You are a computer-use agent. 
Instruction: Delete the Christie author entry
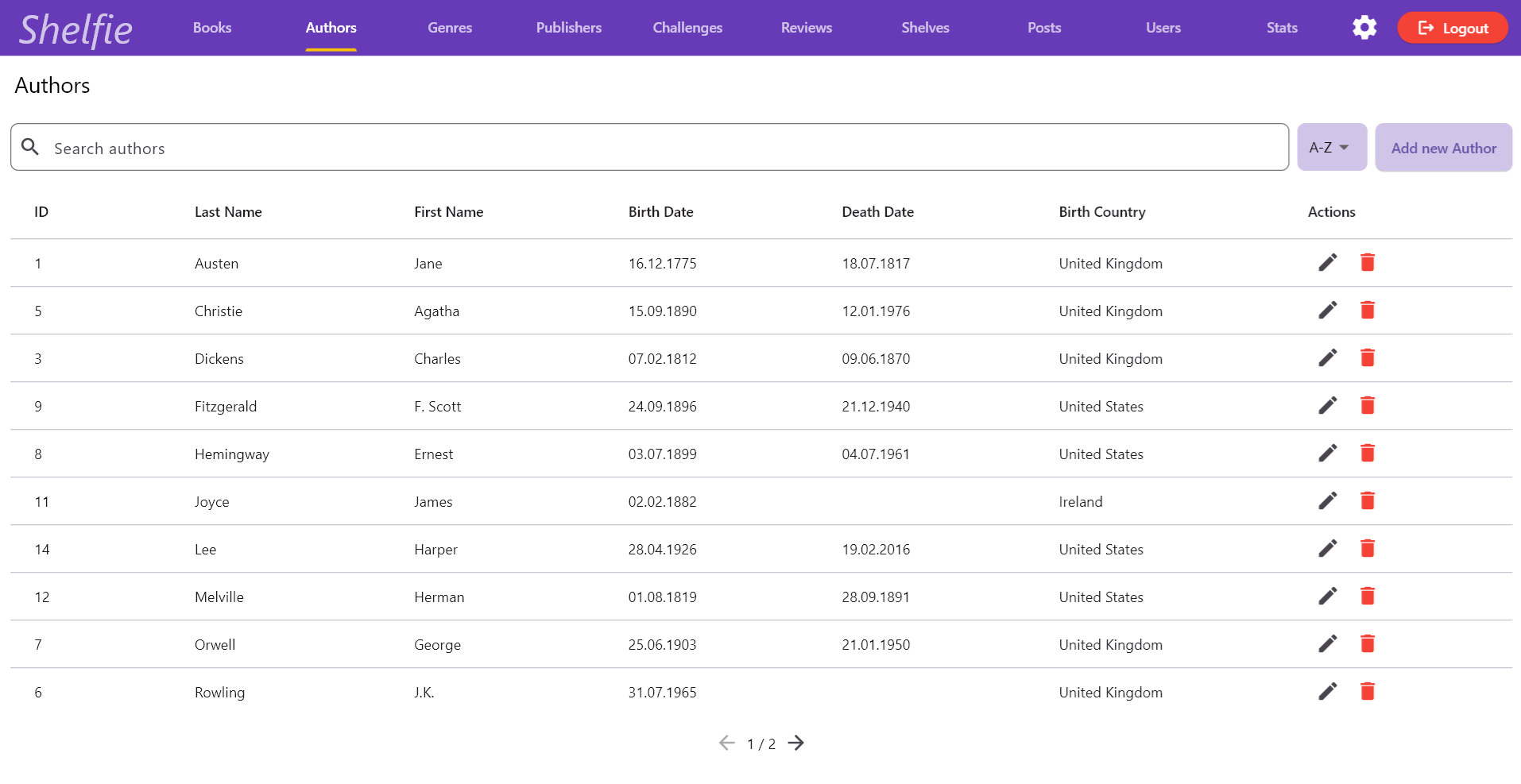[1368, 310]
